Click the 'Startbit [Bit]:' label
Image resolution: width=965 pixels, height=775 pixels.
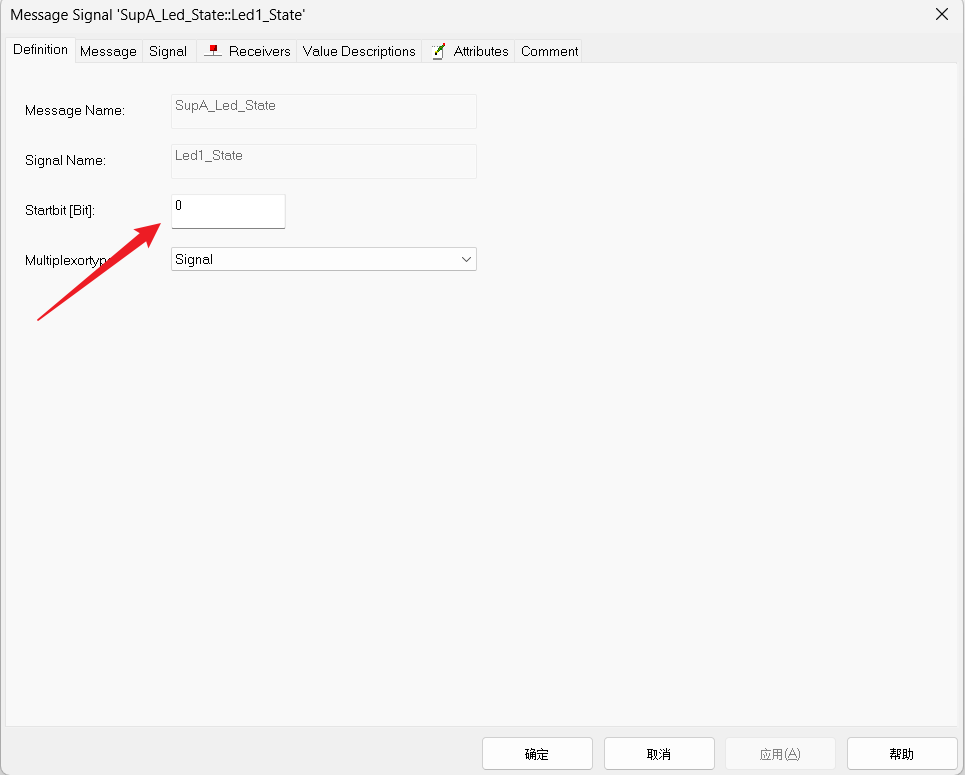(x=60, y=211)
